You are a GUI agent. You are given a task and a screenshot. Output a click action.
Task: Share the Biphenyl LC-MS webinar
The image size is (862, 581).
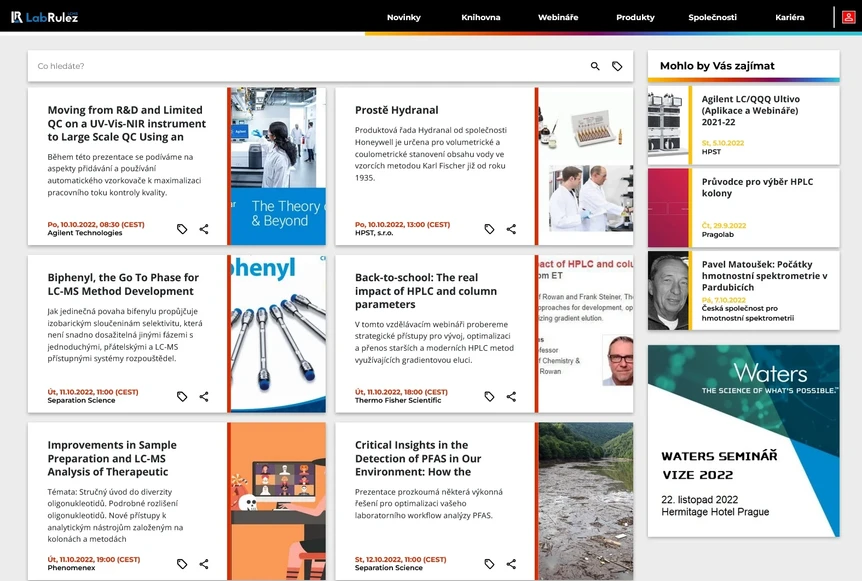point(204,396)
